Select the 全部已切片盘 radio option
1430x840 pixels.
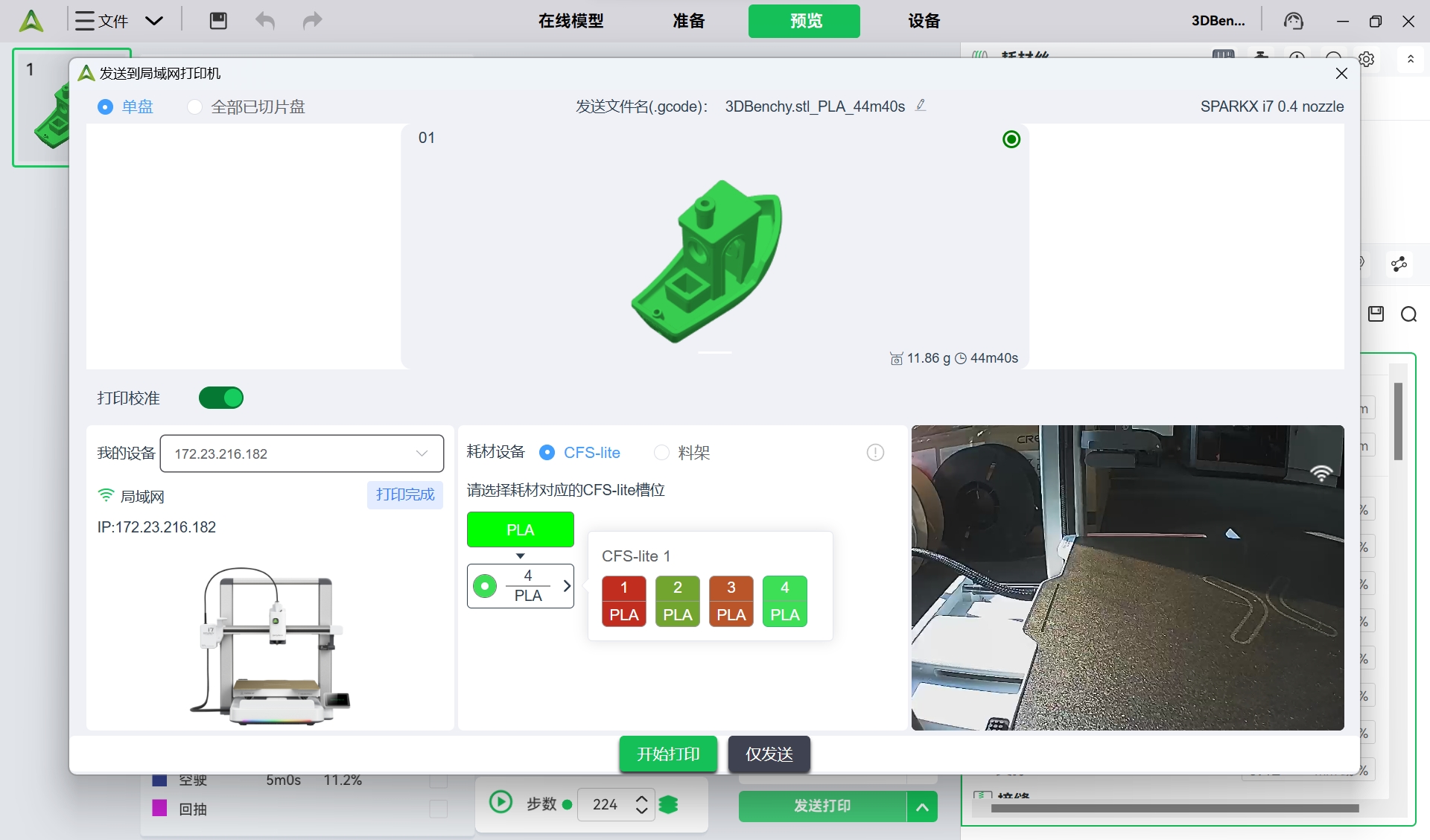tap(195, 107)
